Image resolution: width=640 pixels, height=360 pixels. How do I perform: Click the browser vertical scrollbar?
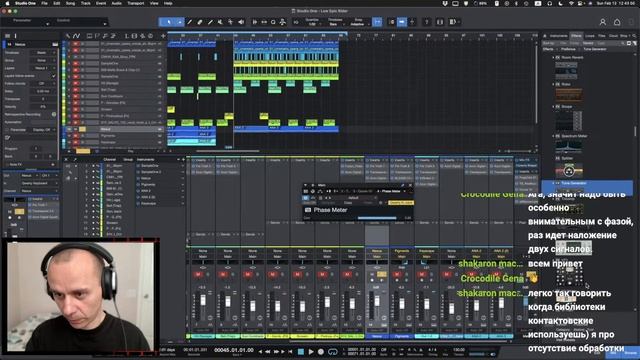tap(635, 131)
